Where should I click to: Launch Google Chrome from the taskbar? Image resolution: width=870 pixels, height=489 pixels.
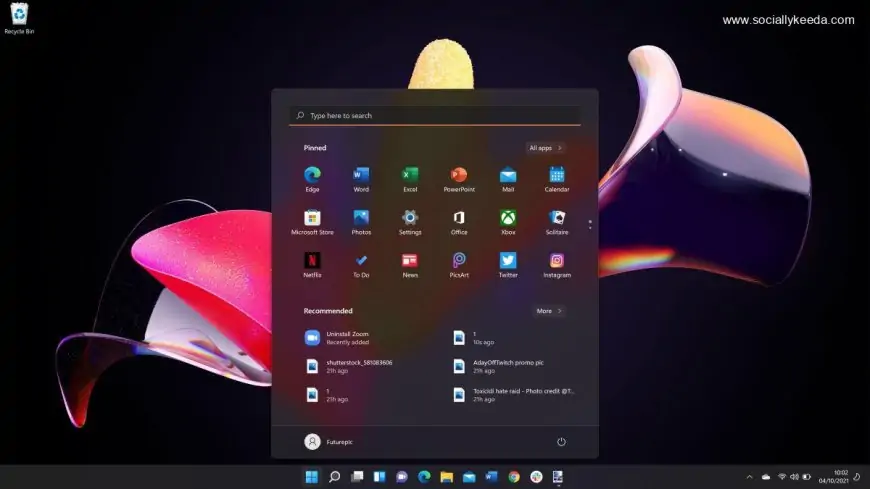[x=514, y=477]
